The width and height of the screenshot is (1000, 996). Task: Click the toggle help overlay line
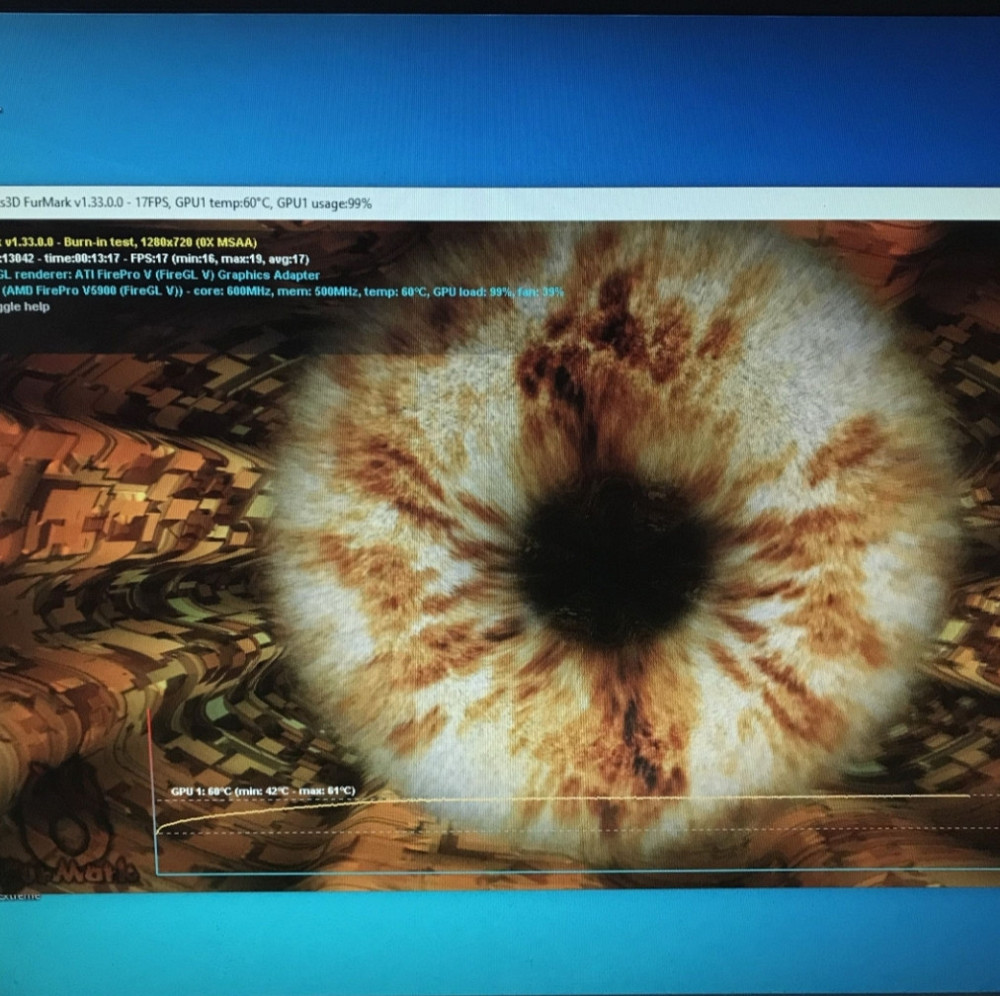coord(25,307)
